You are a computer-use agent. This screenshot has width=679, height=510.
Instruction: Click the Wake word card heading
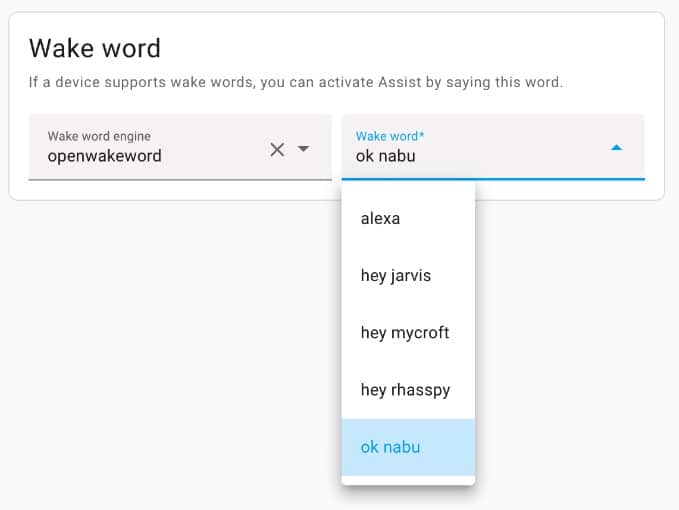95,48
